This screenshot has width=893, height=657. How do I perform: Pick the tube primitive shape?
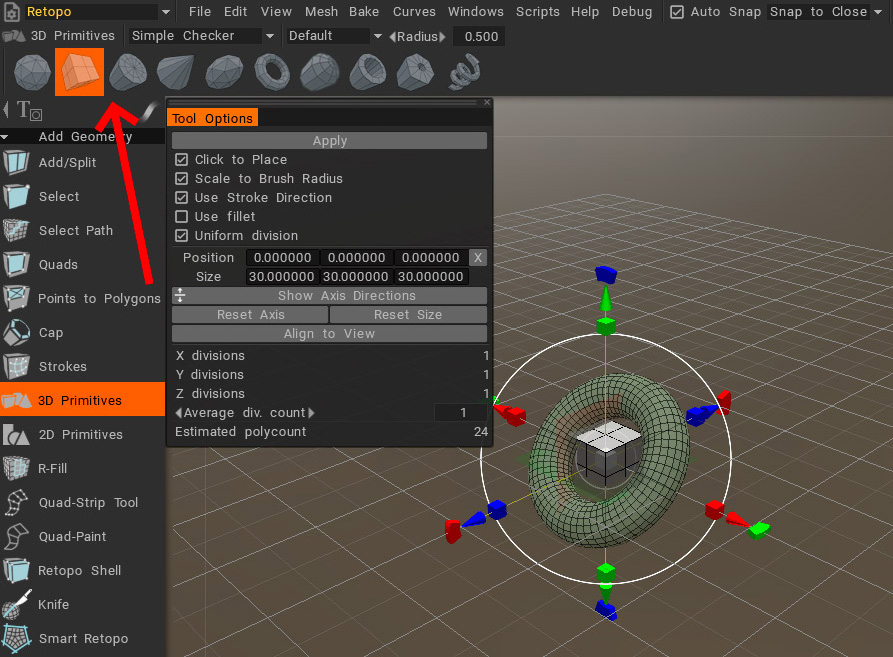[368, 72]
